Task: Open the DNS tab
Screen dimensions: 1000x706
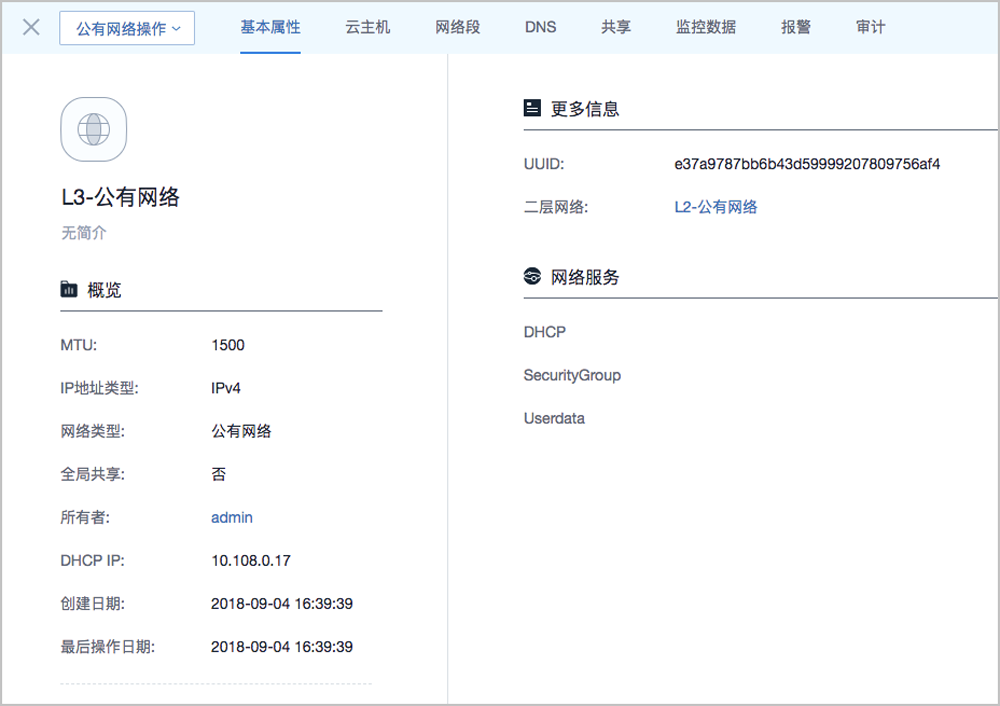Action: click(x=540, y=27)
